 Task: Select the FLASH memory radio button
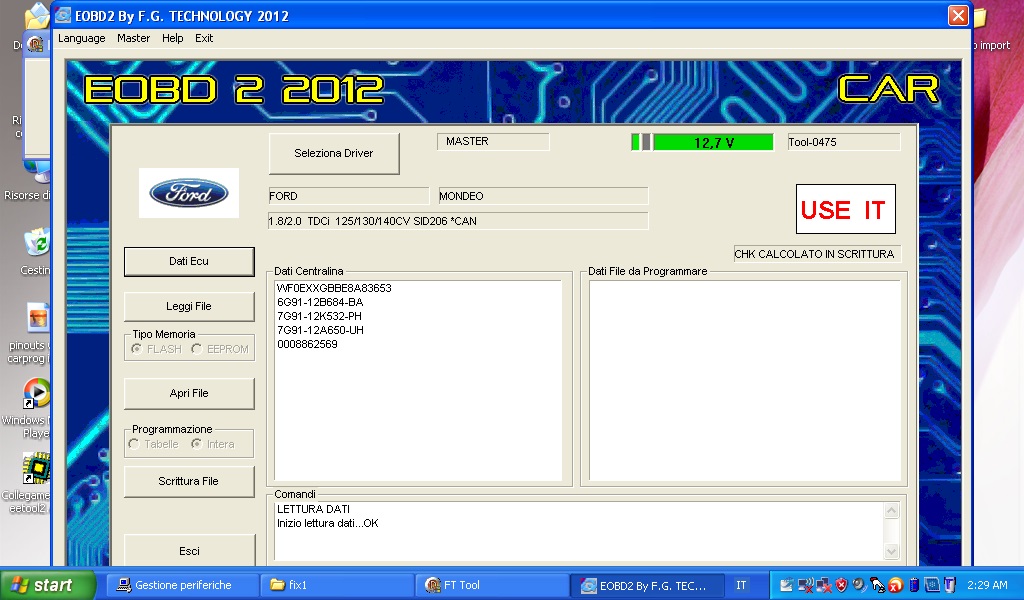tap(136, 349)
